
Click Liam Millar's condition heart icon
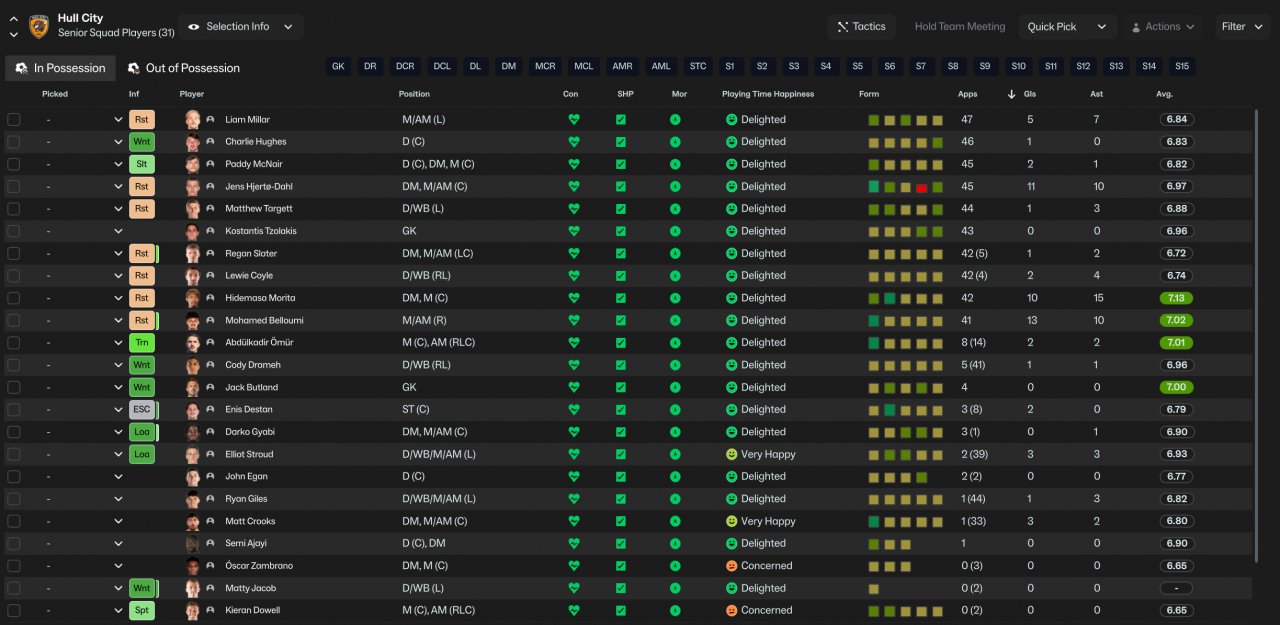(x=574, y=119)
